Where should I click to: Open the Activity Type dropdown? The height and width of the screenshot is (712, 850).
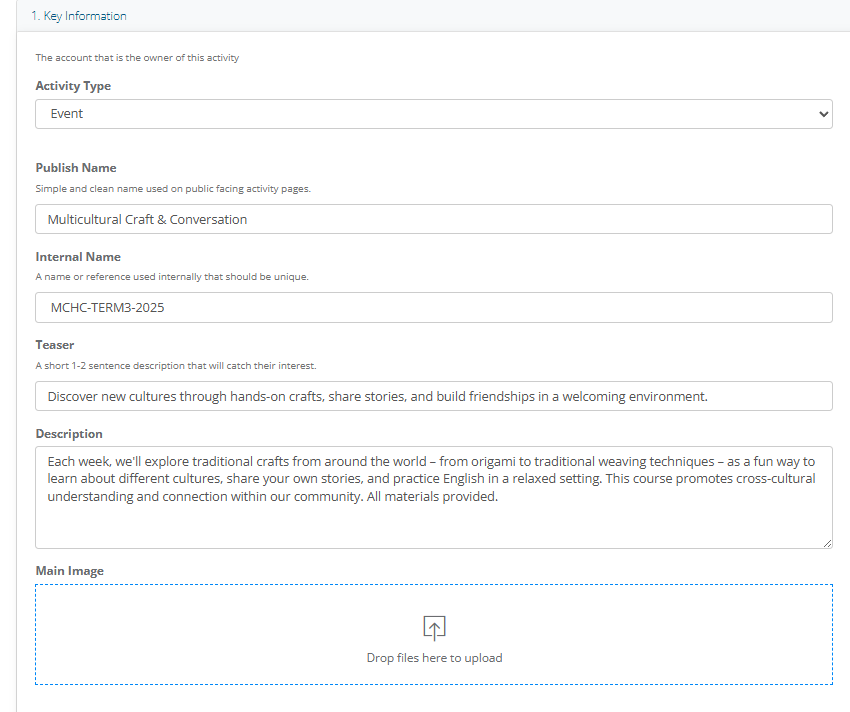[x=434, y=114]
